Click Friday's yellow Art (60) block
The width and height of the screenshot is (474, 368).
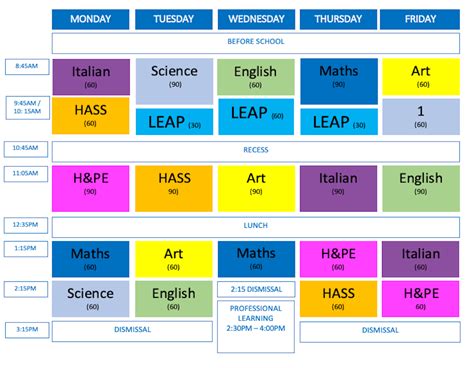click(x=421, y=77)
